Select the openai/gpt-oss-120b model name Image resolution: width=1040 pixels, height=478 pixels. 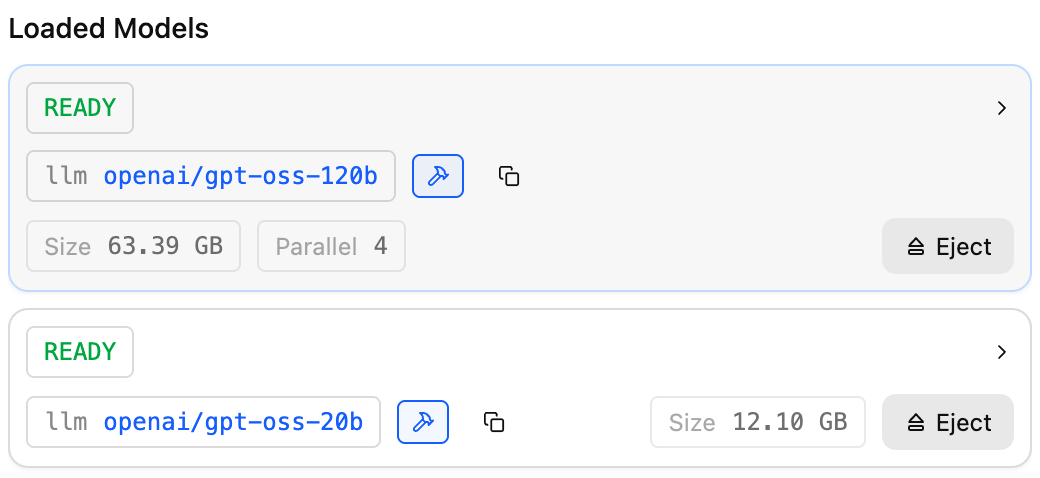(240, 177)
